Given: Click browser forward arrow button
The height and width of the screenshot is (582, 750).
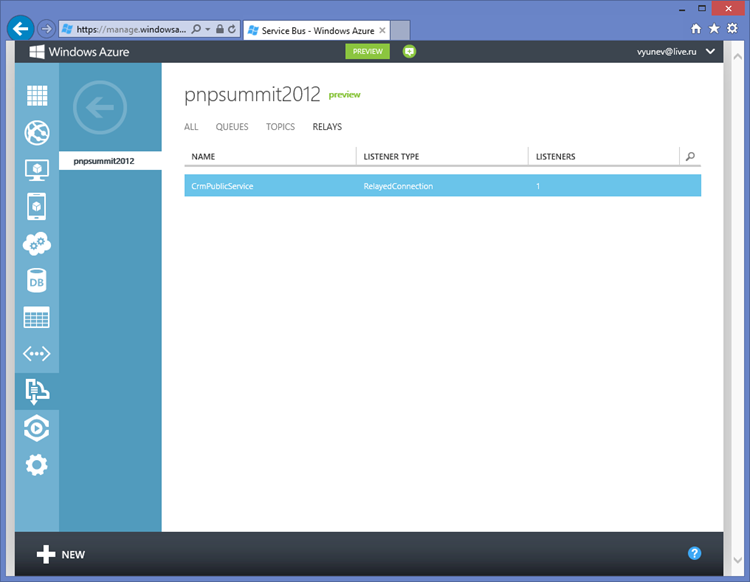Looking at the screenshot, I should point(46,29).
